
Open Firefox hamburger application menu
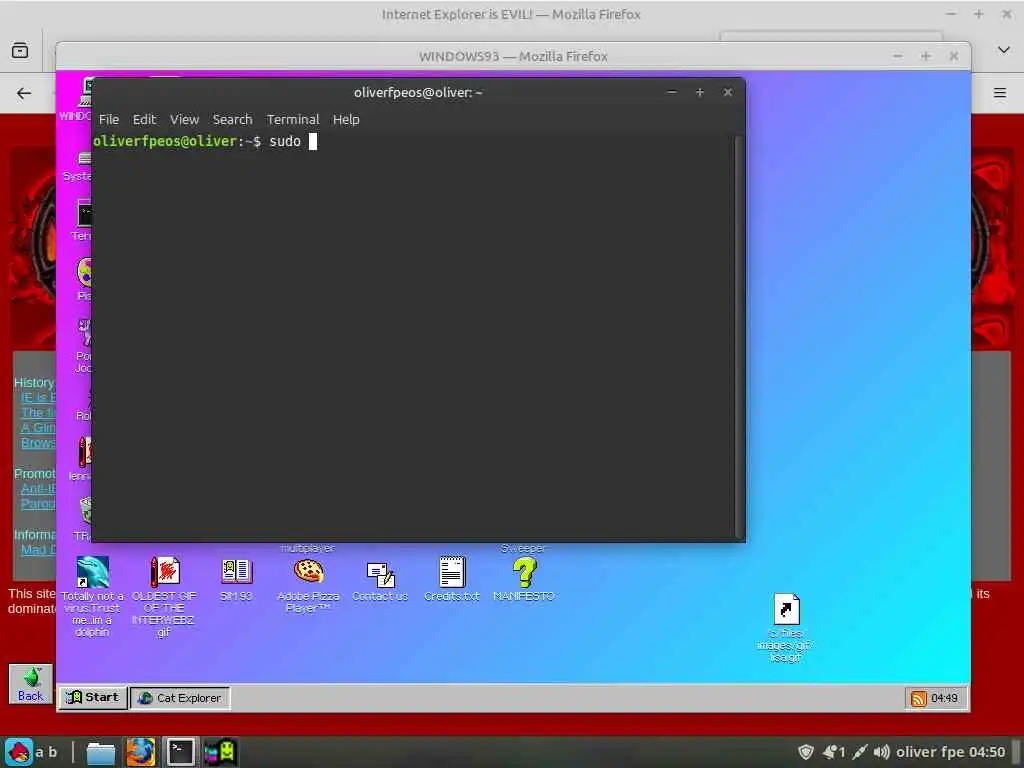coord(999,93)
